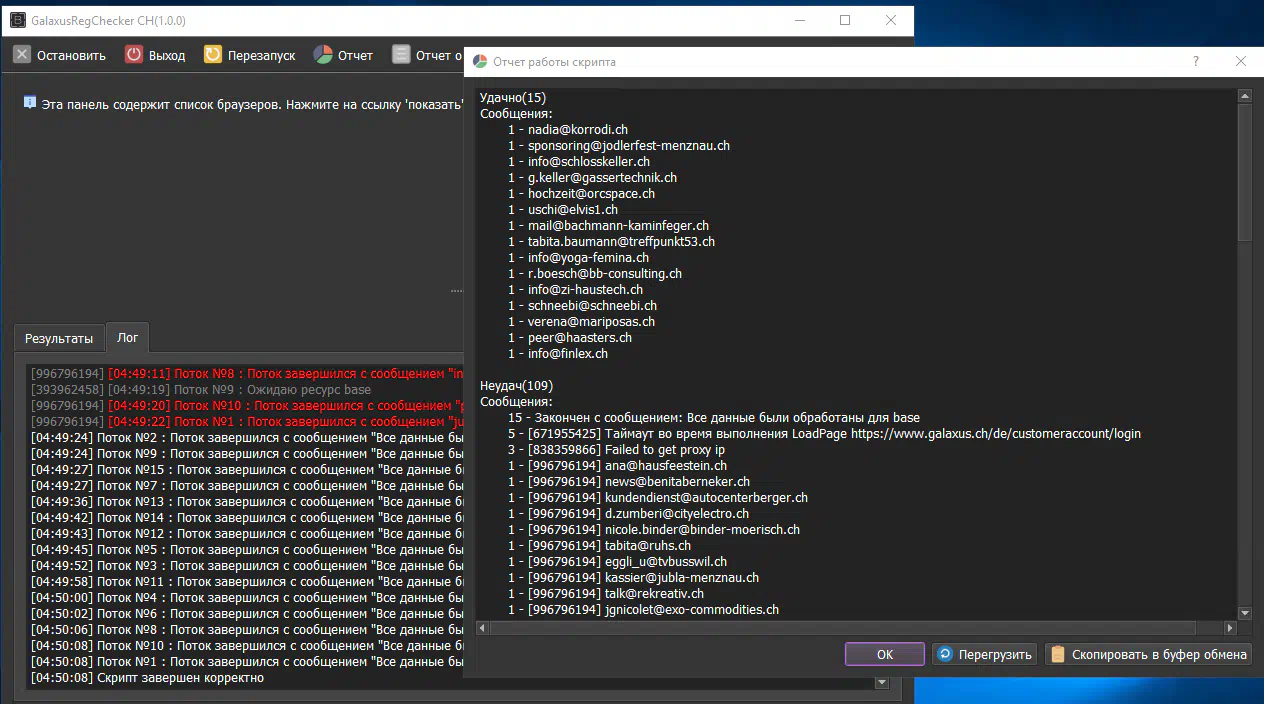Click the Все данные были обработаны для base line
Screen dimensions: 1264x704
click(x=714, y=418)
